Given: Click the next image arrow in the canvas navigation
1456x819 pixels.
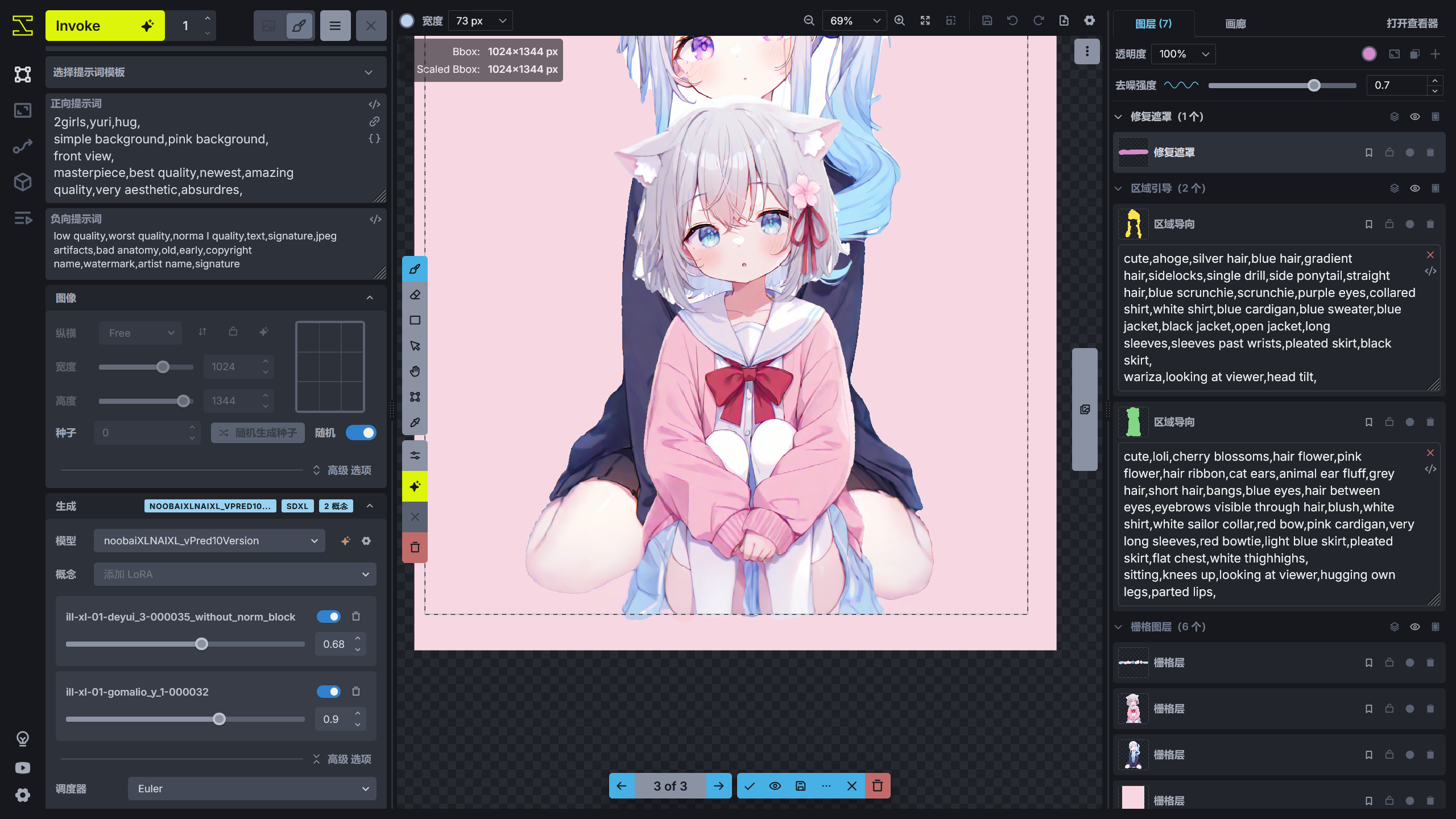Looking at the screenshot, I should (x=718, y=786).
